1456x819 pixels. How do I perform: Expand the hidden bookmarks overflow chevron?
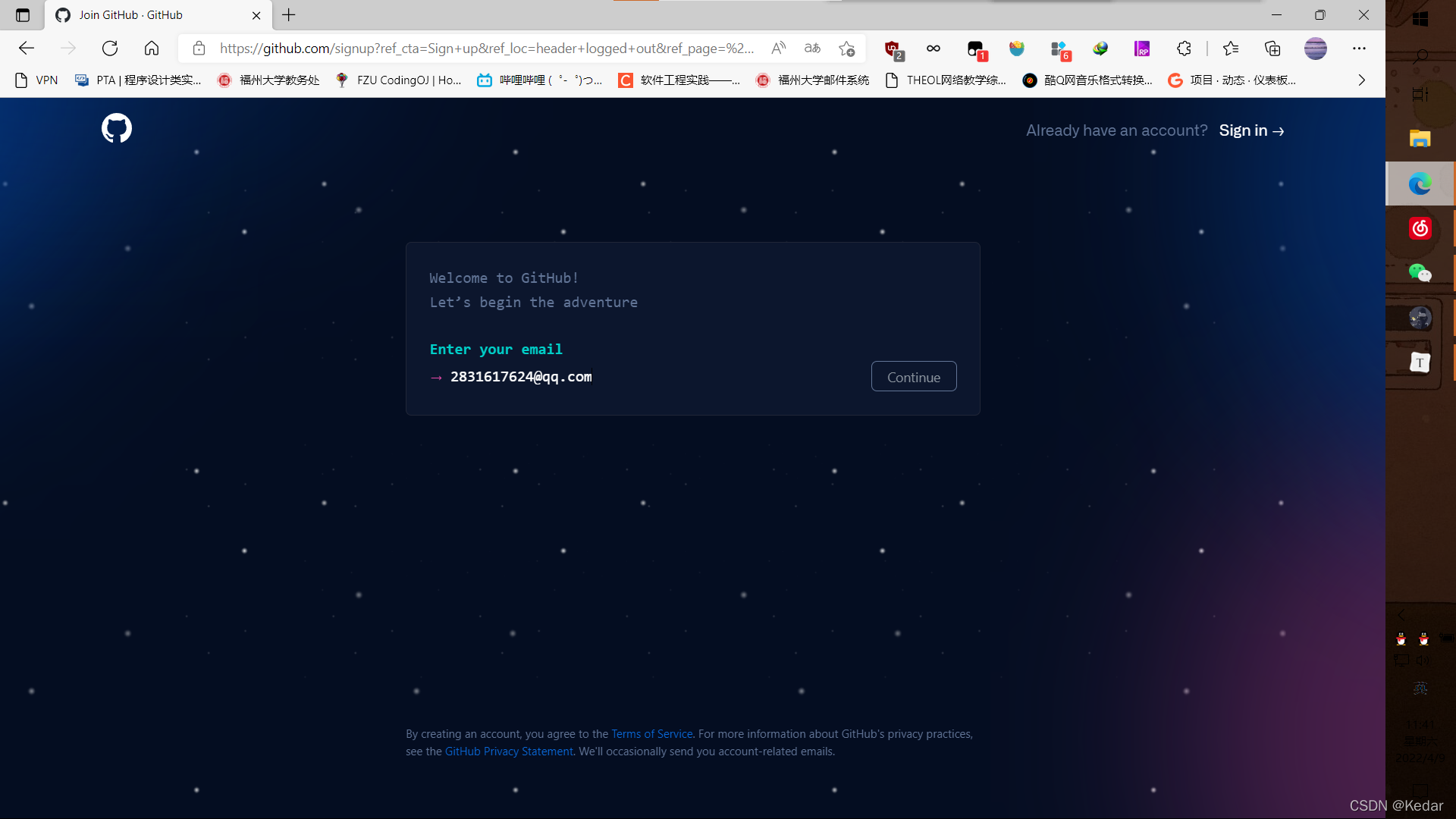pyautogui.click(x=1362, y=80)
